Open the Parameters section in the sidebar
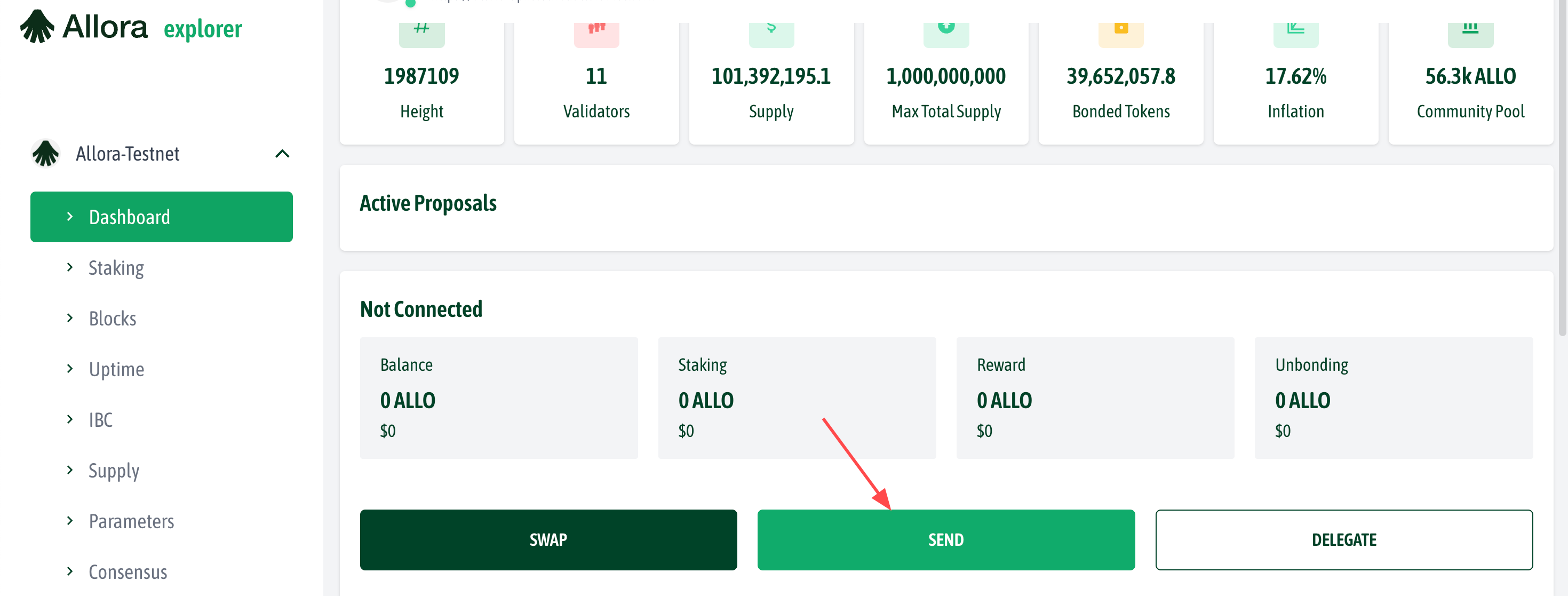Screen dimensions: 1568x596 tap(131, 521)
